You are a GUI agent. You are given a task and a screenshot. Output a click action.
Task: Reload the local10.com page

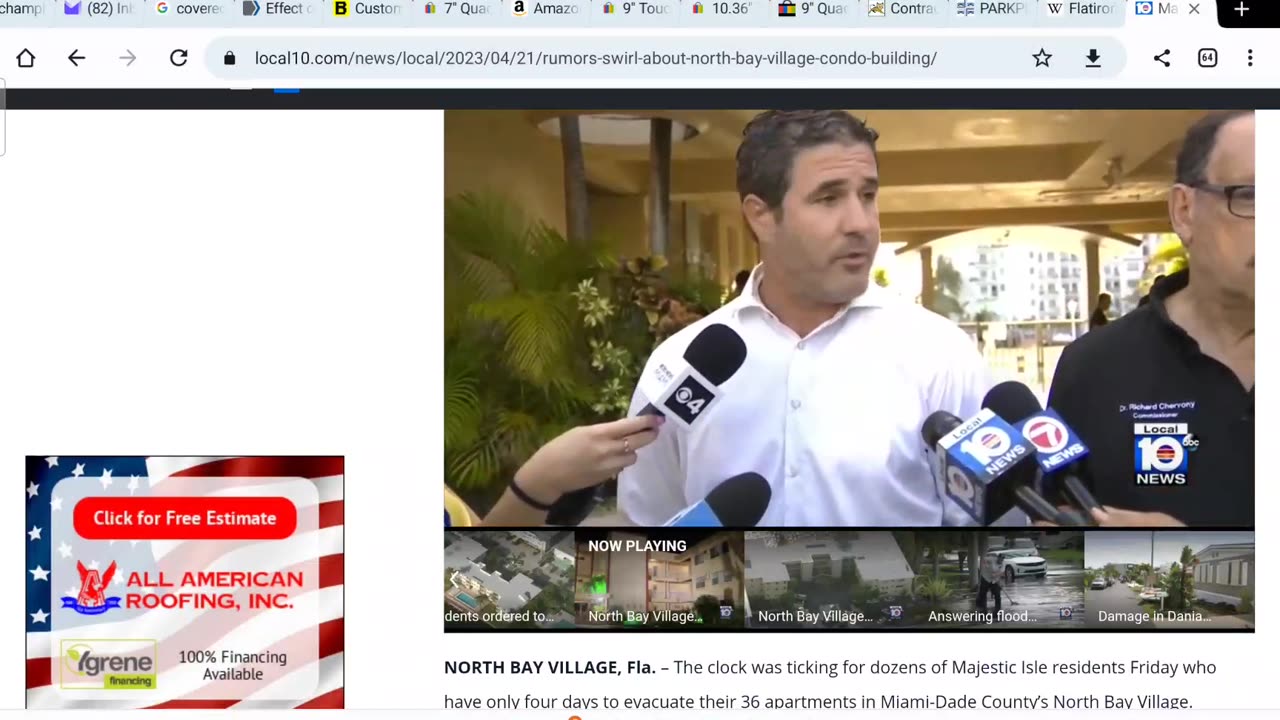(178, 58)
